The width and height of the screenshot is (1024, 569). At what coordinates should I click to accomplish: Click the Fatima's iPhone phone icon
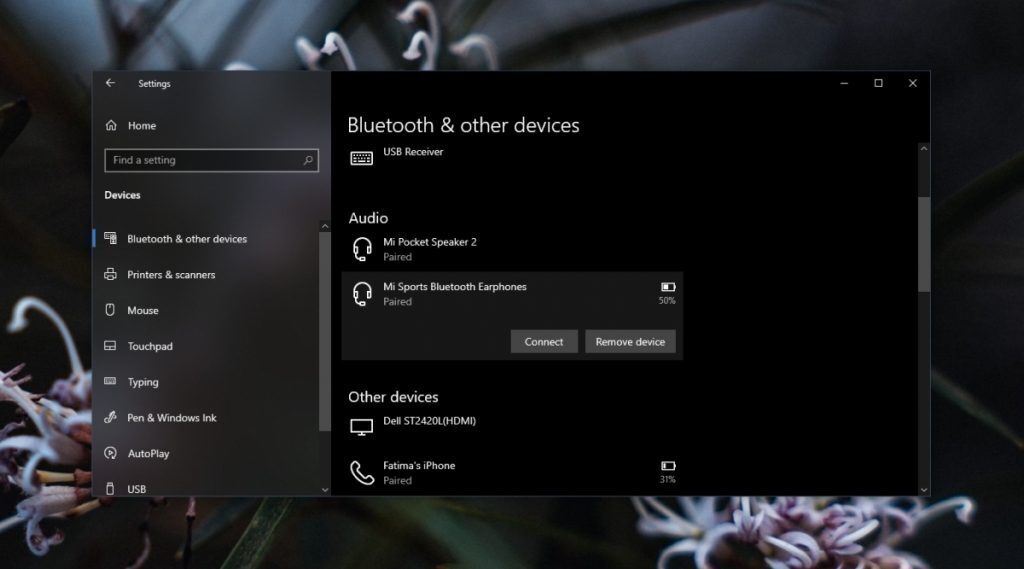[362, 472]
